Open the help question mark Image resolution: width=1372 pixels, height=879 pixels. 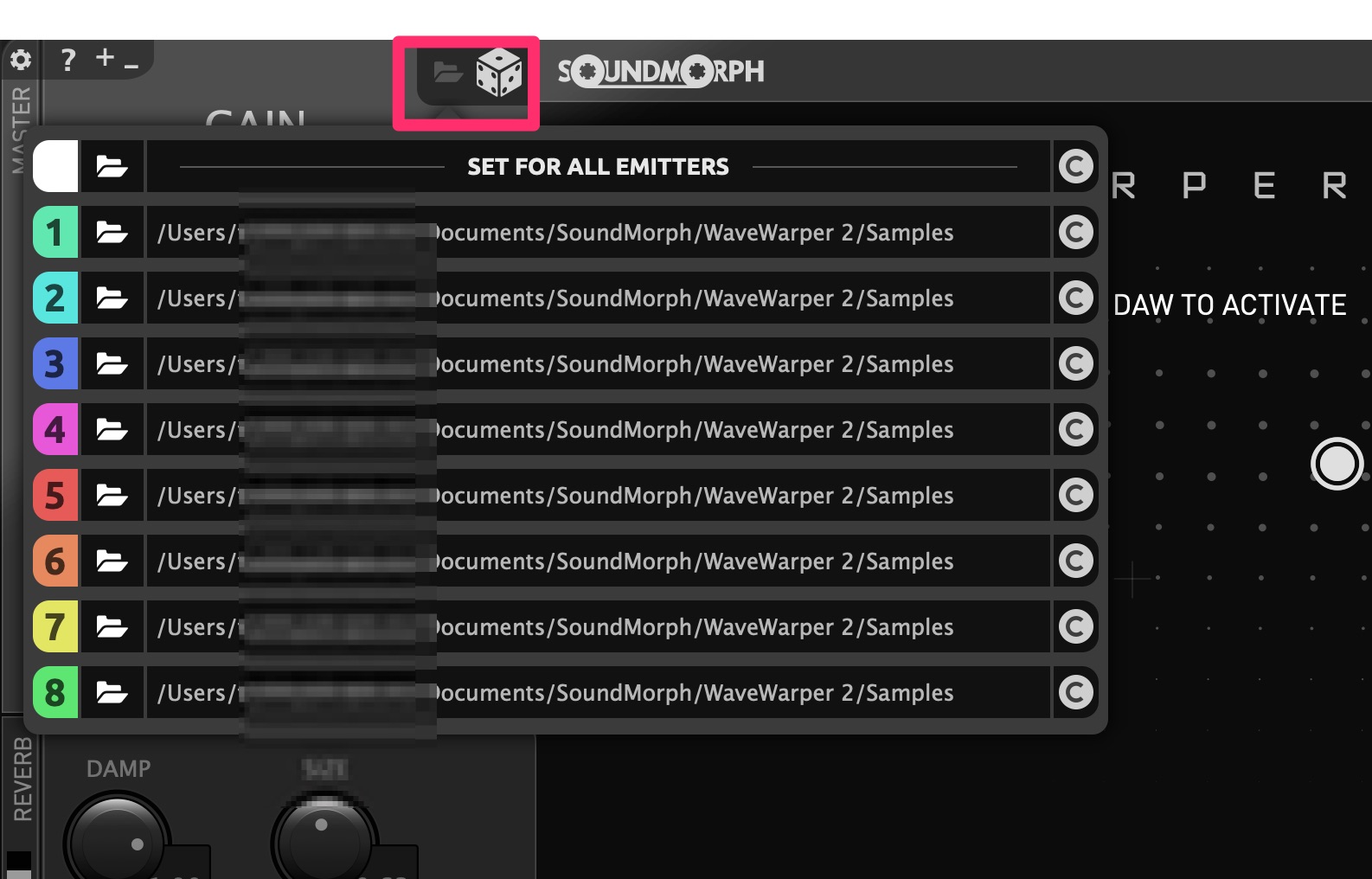pyautogui.click(x=67, y=60)
